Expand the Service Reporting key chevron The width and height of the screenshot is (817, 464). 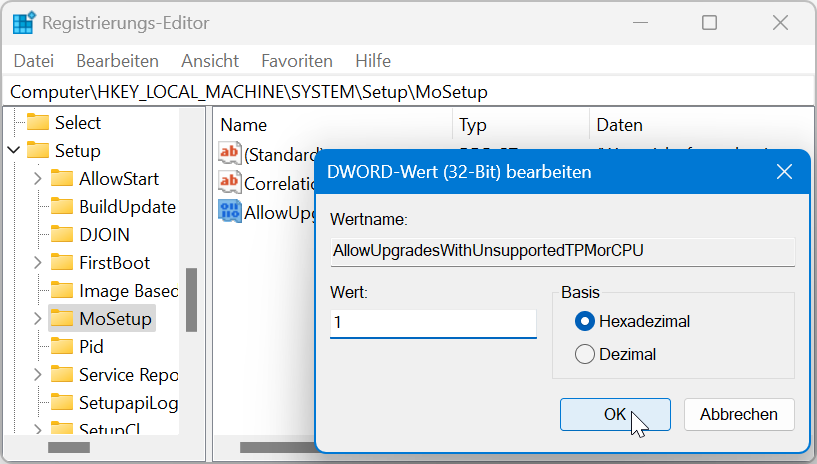point(37,375)
